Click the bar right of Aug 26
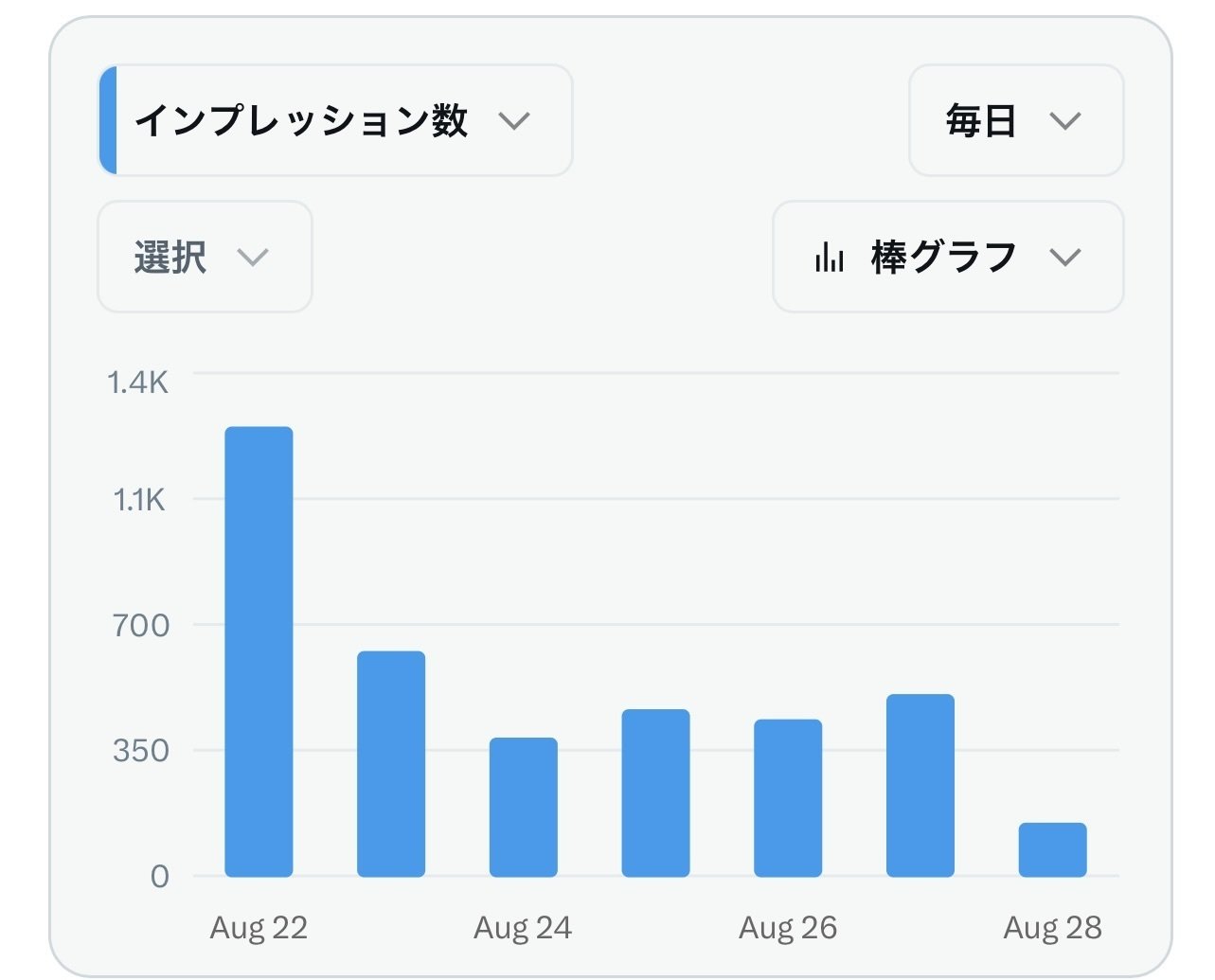The image size is (1215, 980). pyautogui.click(x=920, y=784)
